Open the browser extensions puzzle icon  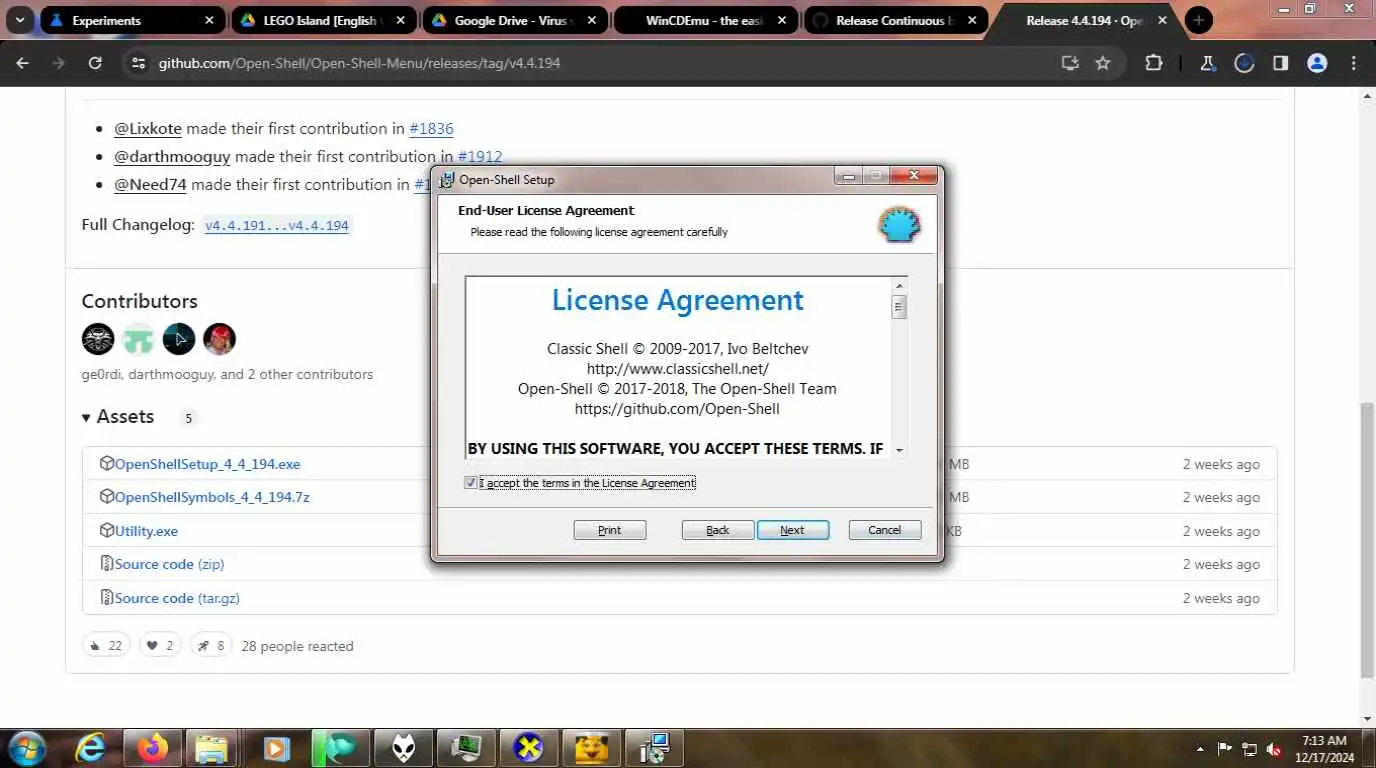click(x=1153, y=63)
